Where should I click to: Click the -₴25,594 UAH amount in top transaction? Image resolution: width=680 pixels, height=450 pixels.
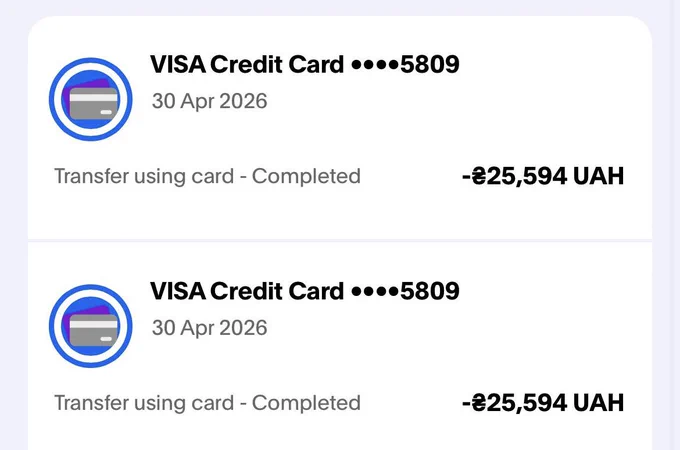point(543,176)
